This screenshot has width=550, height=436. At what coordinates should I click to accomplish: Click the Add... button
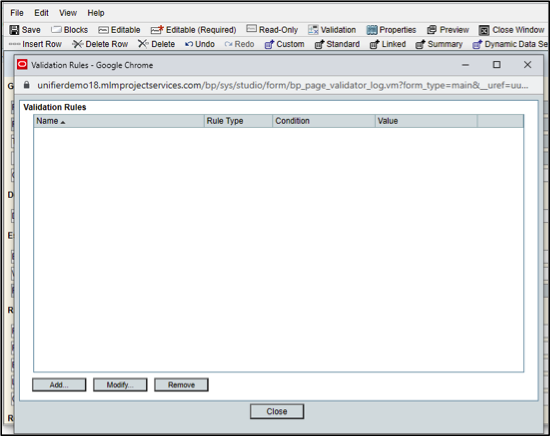pos(59,385)
